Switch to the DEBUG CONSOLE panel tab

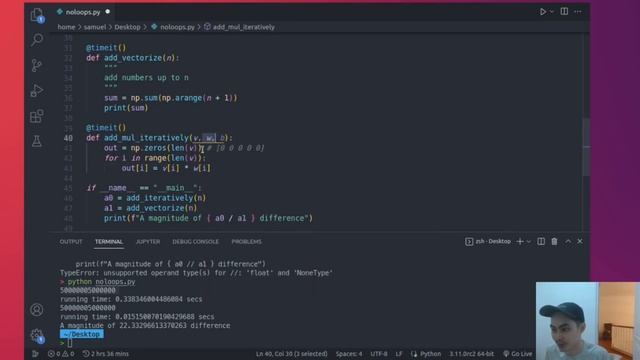pyautogui.click(x=196, y=242)
